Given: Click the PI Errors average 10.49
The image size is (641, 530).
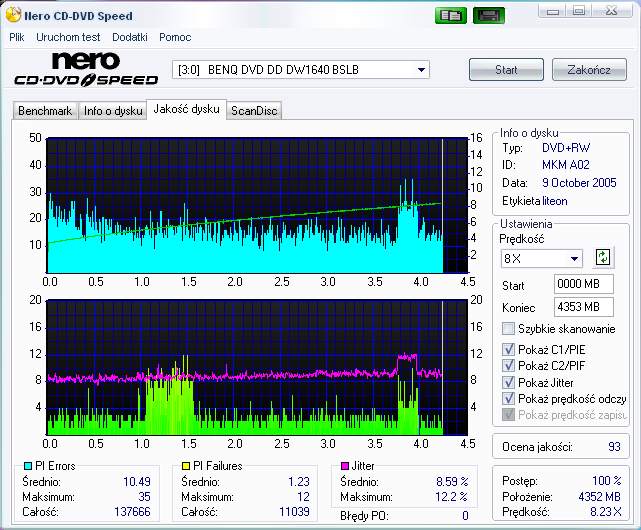Looking at the screenshot, I should pyautogui.click(x=137, y=481).
